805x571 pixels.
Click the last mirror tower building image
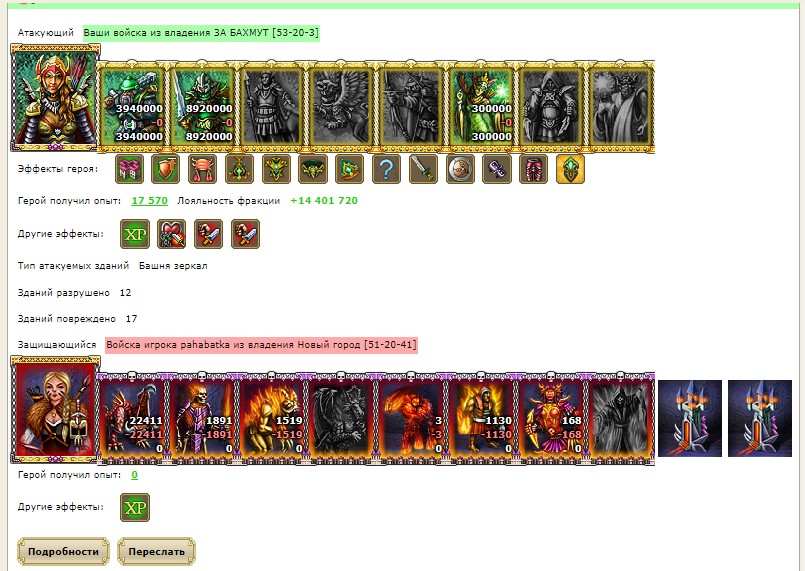click(x=760, y=418)
